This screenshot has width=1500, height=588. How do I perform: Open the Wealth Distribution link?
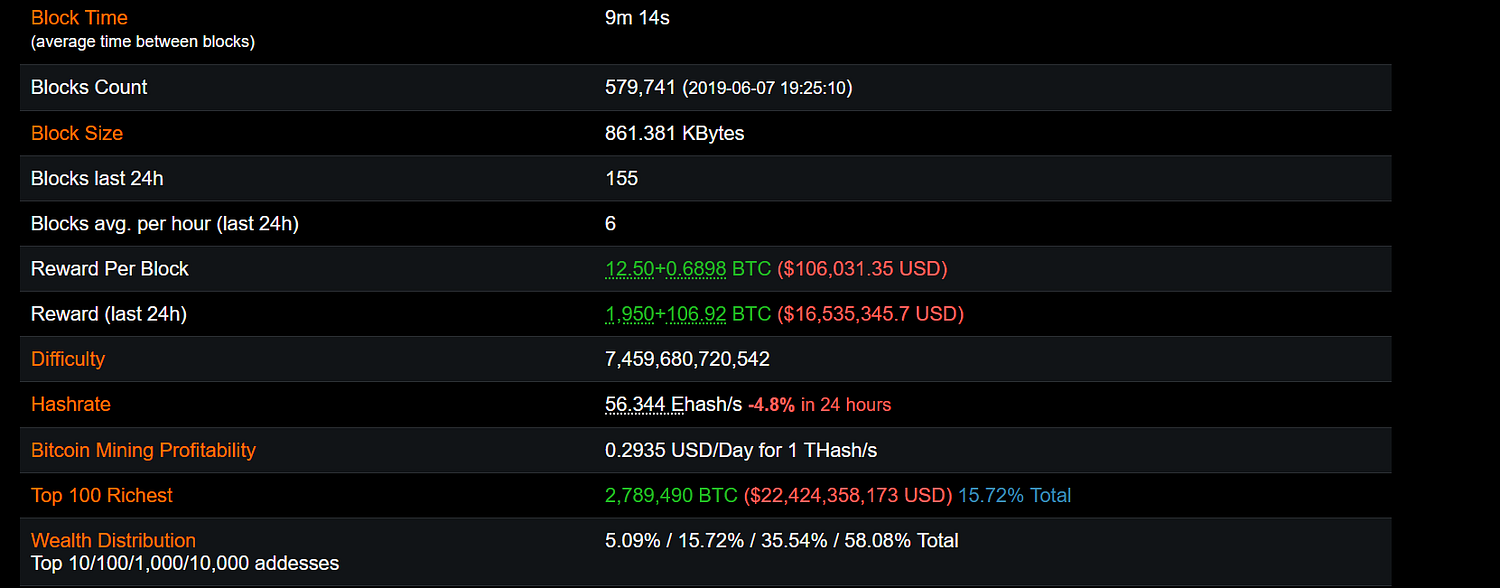[113, 541]
